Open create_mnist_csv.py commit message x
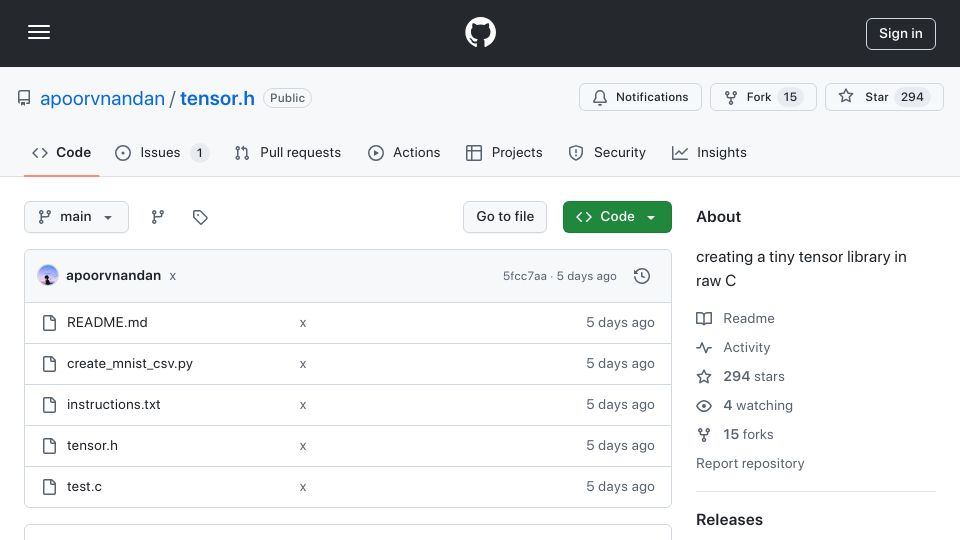 (302, 364)
